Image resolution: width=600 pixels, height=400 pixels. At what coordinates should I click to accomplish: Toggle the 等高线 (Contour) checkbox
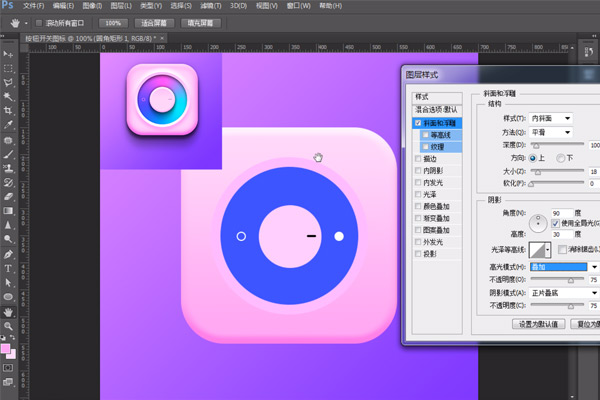(x=426, y=134)
